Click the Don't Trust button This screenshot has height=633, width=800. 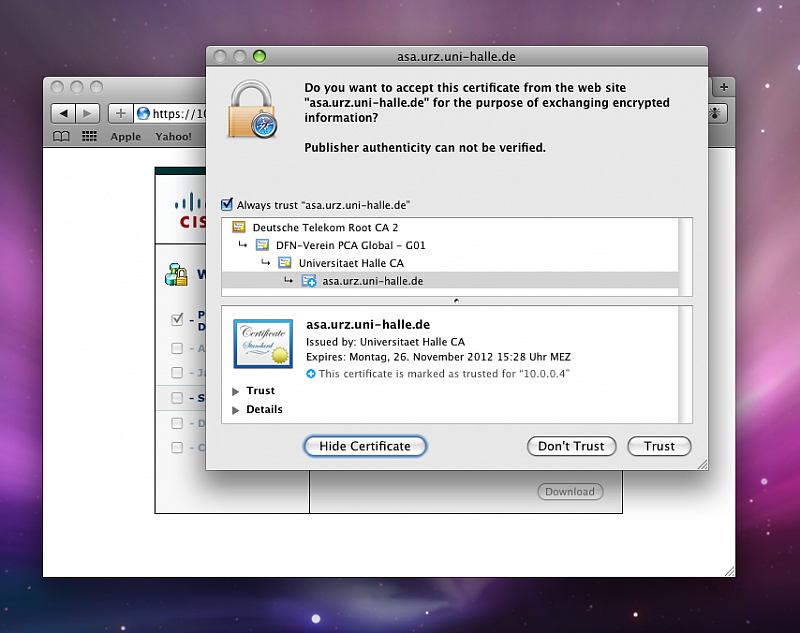[571, 446]
